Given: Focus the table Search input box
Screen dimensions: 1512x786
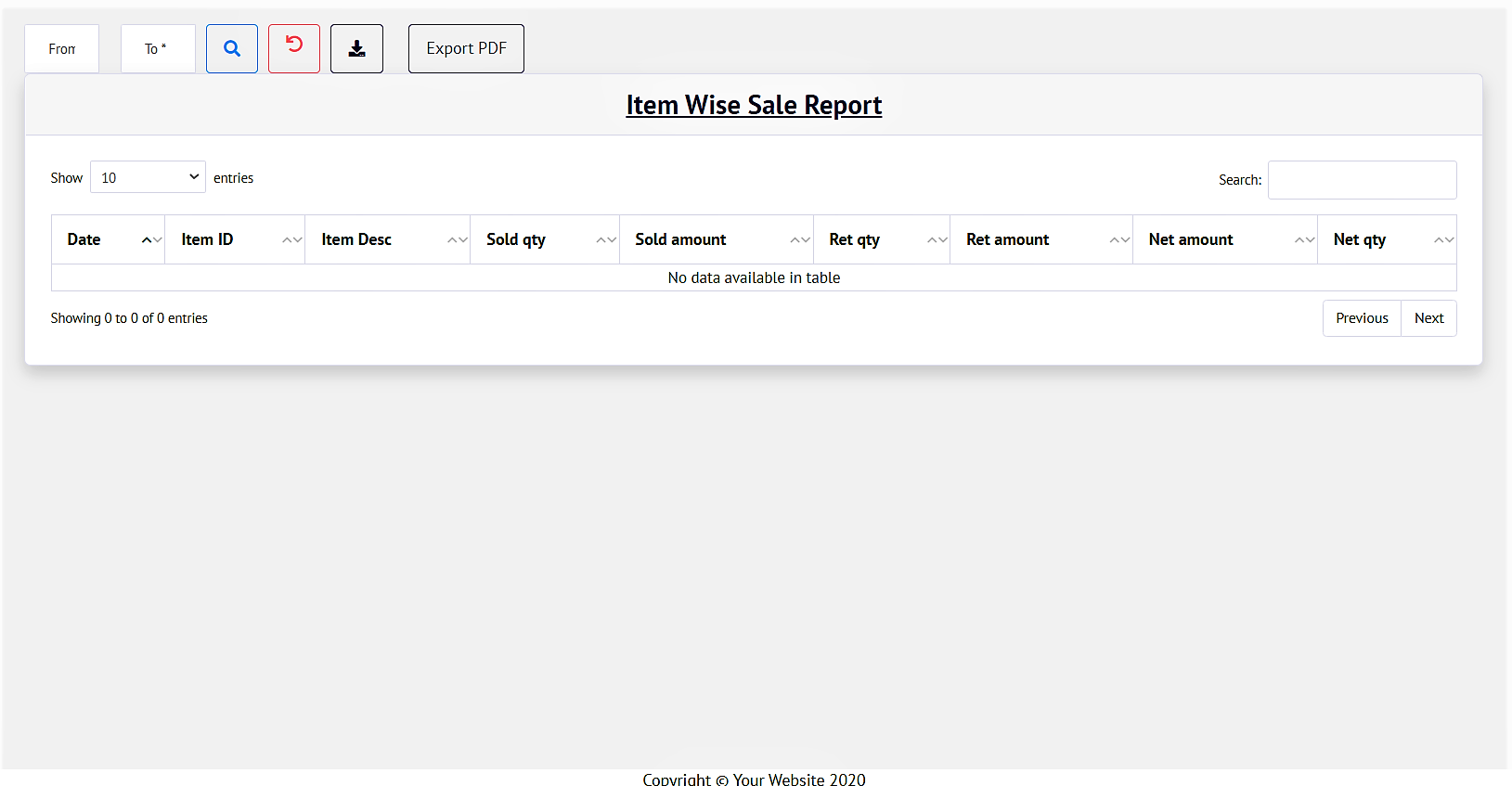Looking at the screenshot, I should pyautogui.click(x=1362, y=180).
